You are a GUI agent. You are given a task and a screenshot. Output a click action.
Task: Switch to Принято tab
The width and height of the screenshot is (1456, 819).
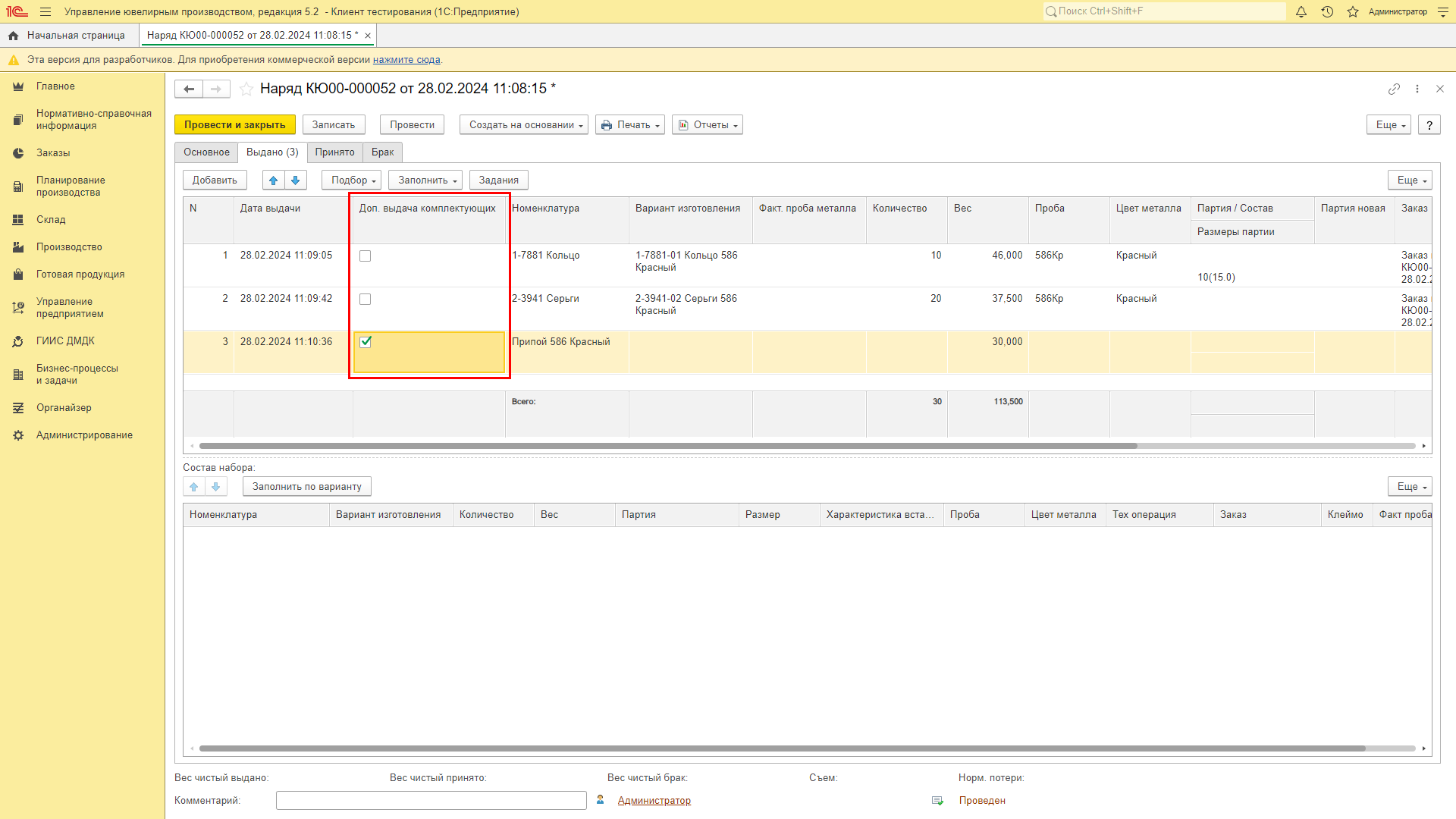point(334,152)
